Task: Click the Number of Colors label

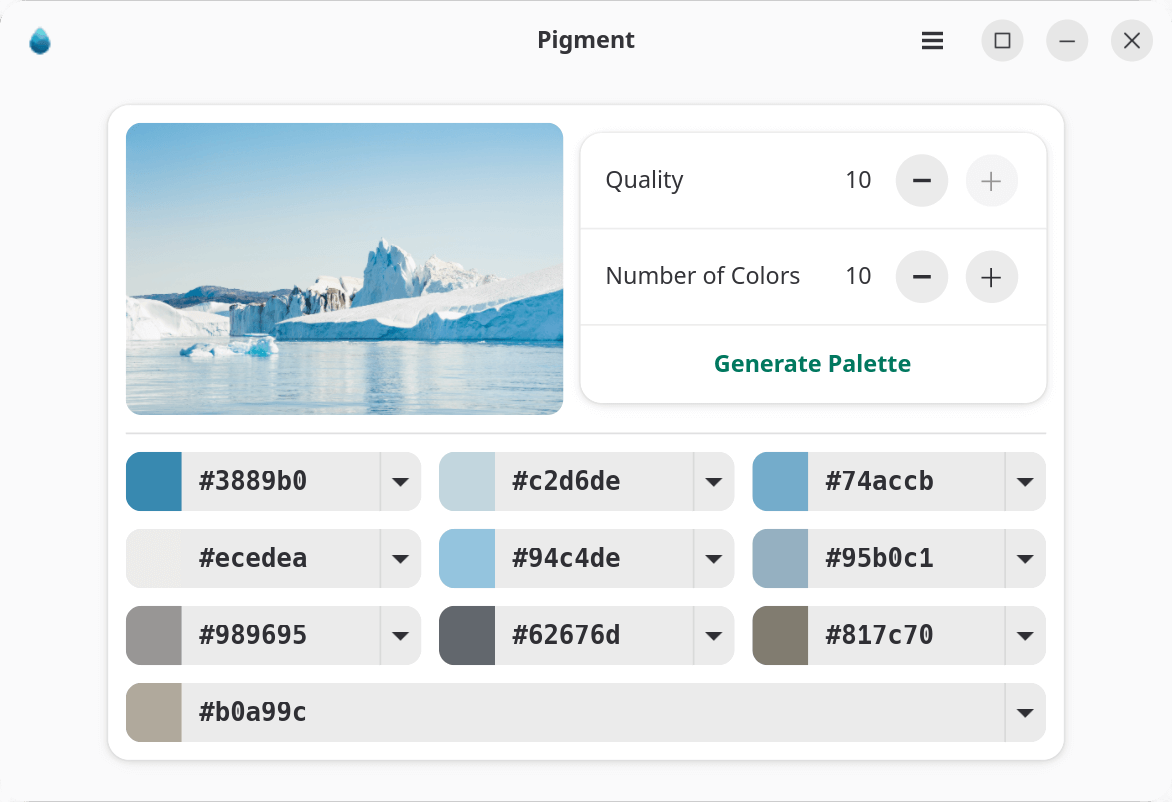Action: click(x=703, y=277)
